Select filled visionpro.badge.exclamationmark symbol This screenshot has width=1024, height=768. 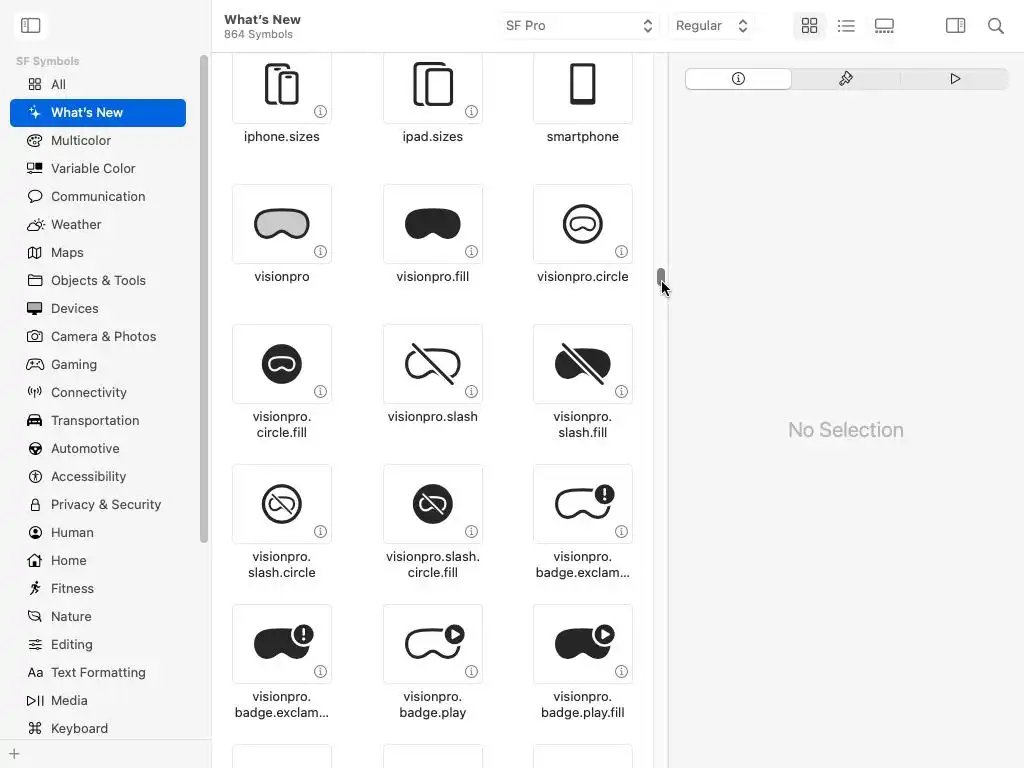[281, 644]
